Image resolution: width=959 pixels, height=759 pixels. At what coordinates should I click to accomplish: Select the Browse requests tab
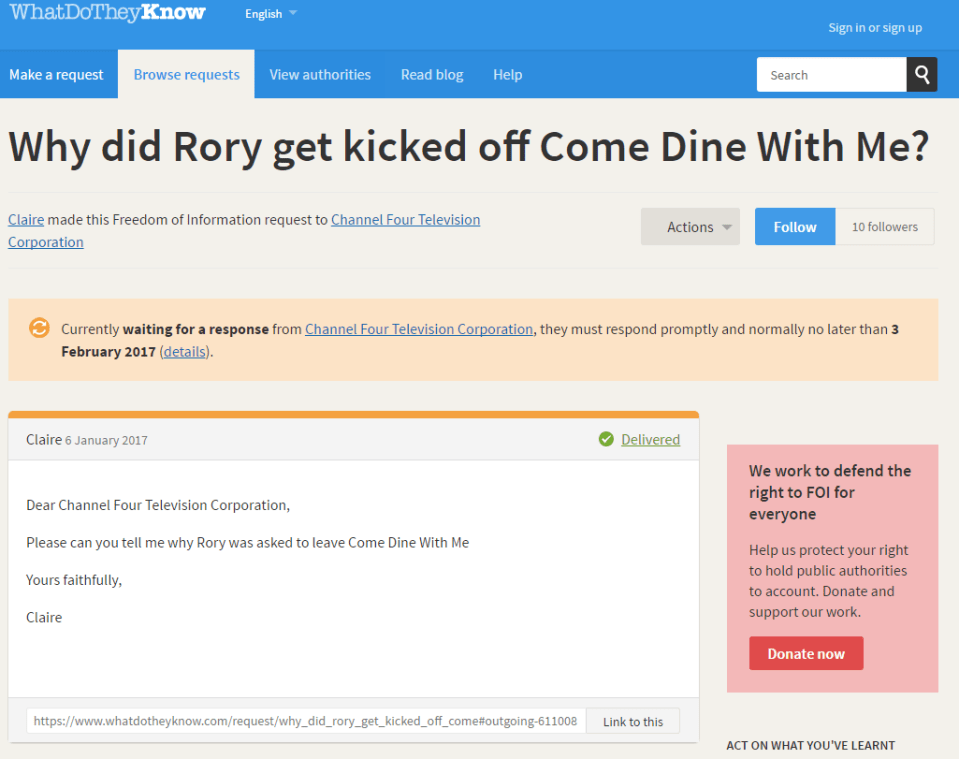pyautogui.click(x=186, y=75)
